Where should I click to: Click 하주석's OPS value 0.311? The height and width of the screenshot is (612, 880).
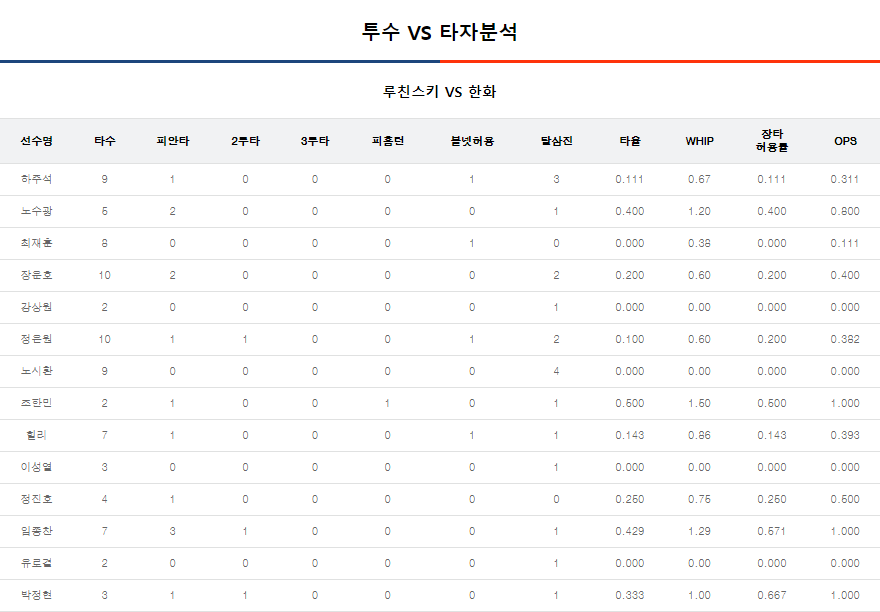point(845,179)
